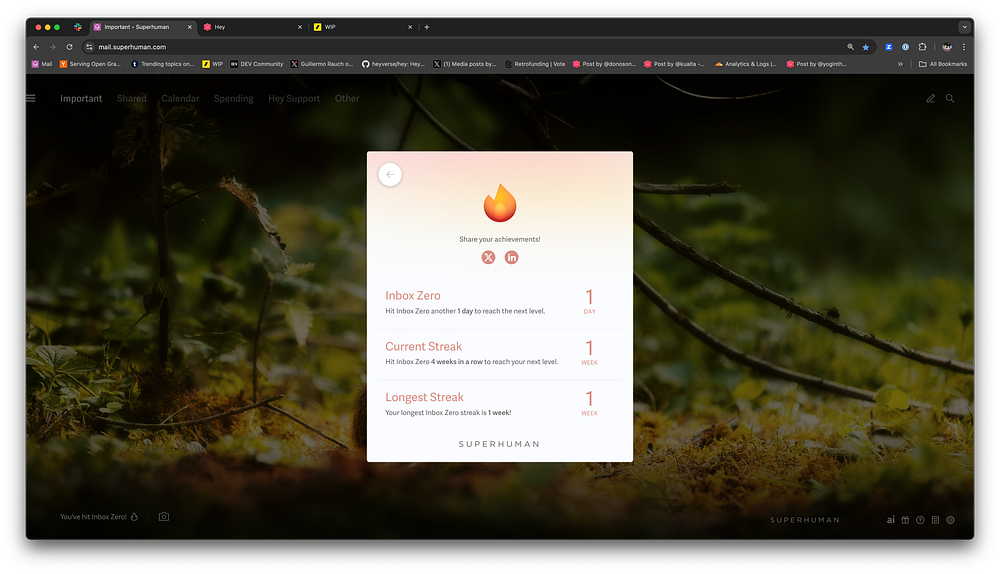Open Post by @donoson bookmark
1000x574 pixels.
coord(604,64)
